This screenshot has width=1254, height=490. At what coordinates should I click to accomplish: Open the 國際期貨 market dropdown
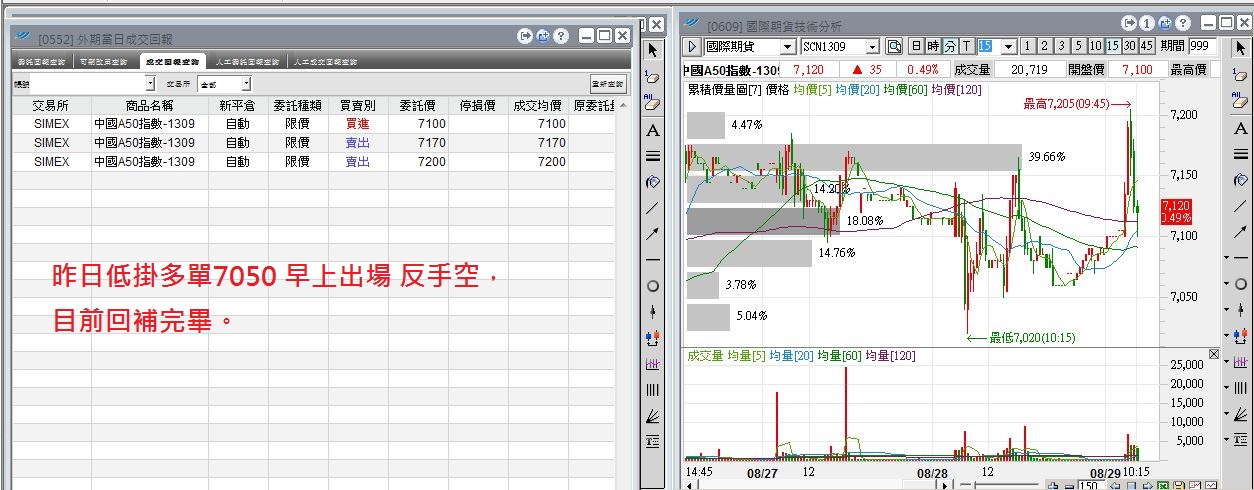pos(787,47)
